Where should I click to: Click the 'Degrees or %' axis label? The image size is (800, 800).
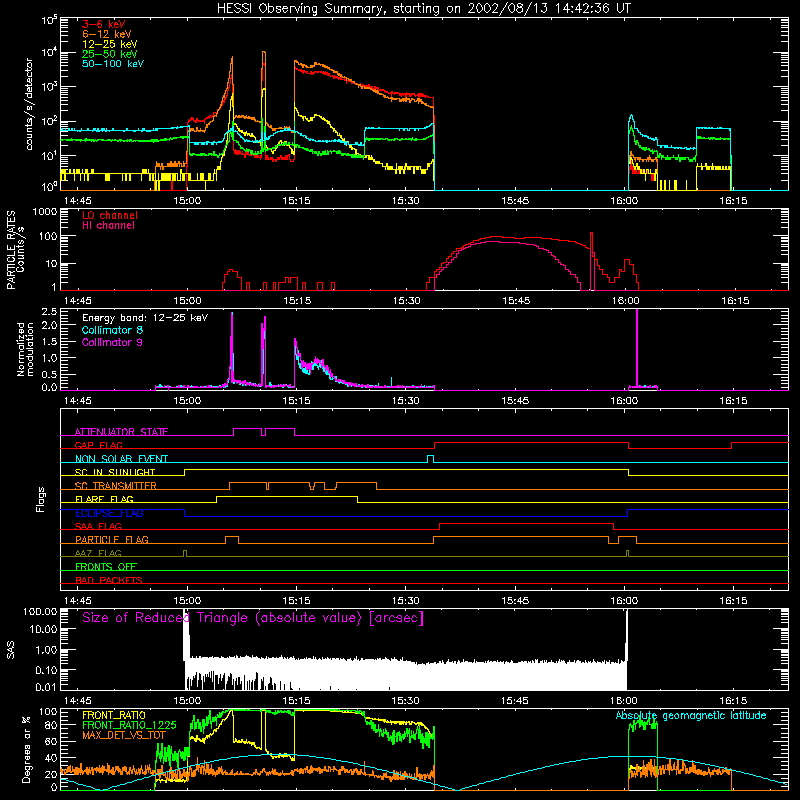pyautogui.click(x=26, y=749)
